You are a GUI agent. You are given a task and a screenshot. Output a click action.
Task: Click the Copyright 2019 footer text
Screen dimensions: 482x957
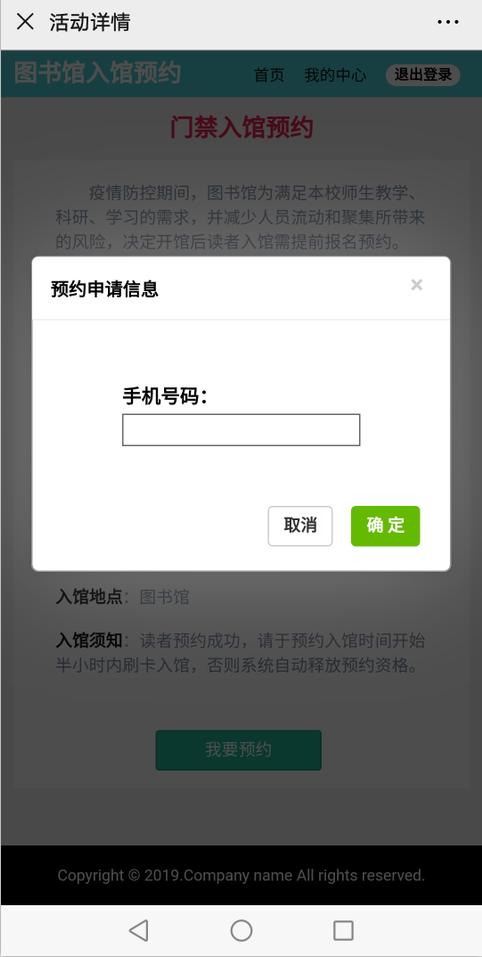[241, 875]
